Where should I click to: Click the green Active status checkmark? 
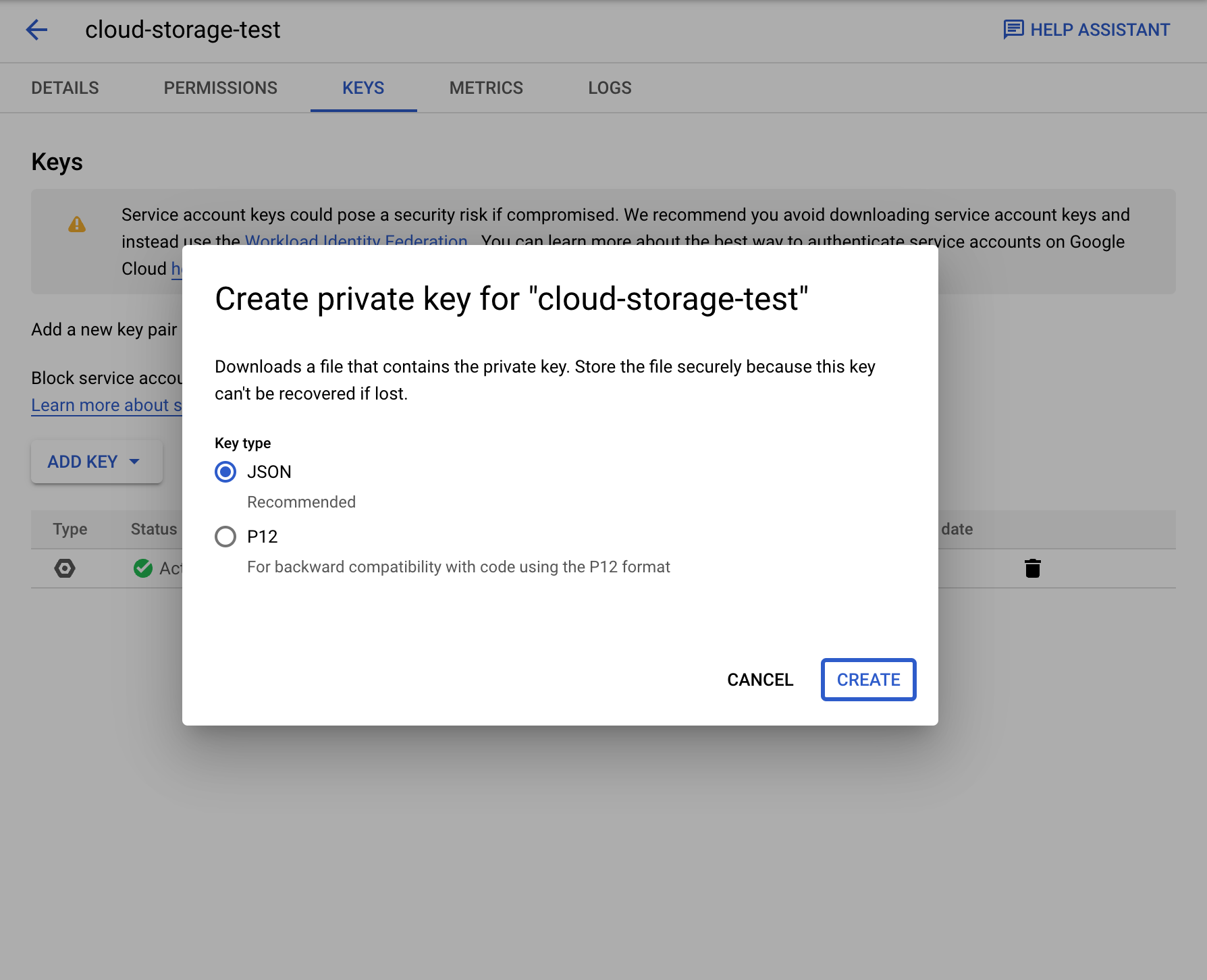[143, 568]
